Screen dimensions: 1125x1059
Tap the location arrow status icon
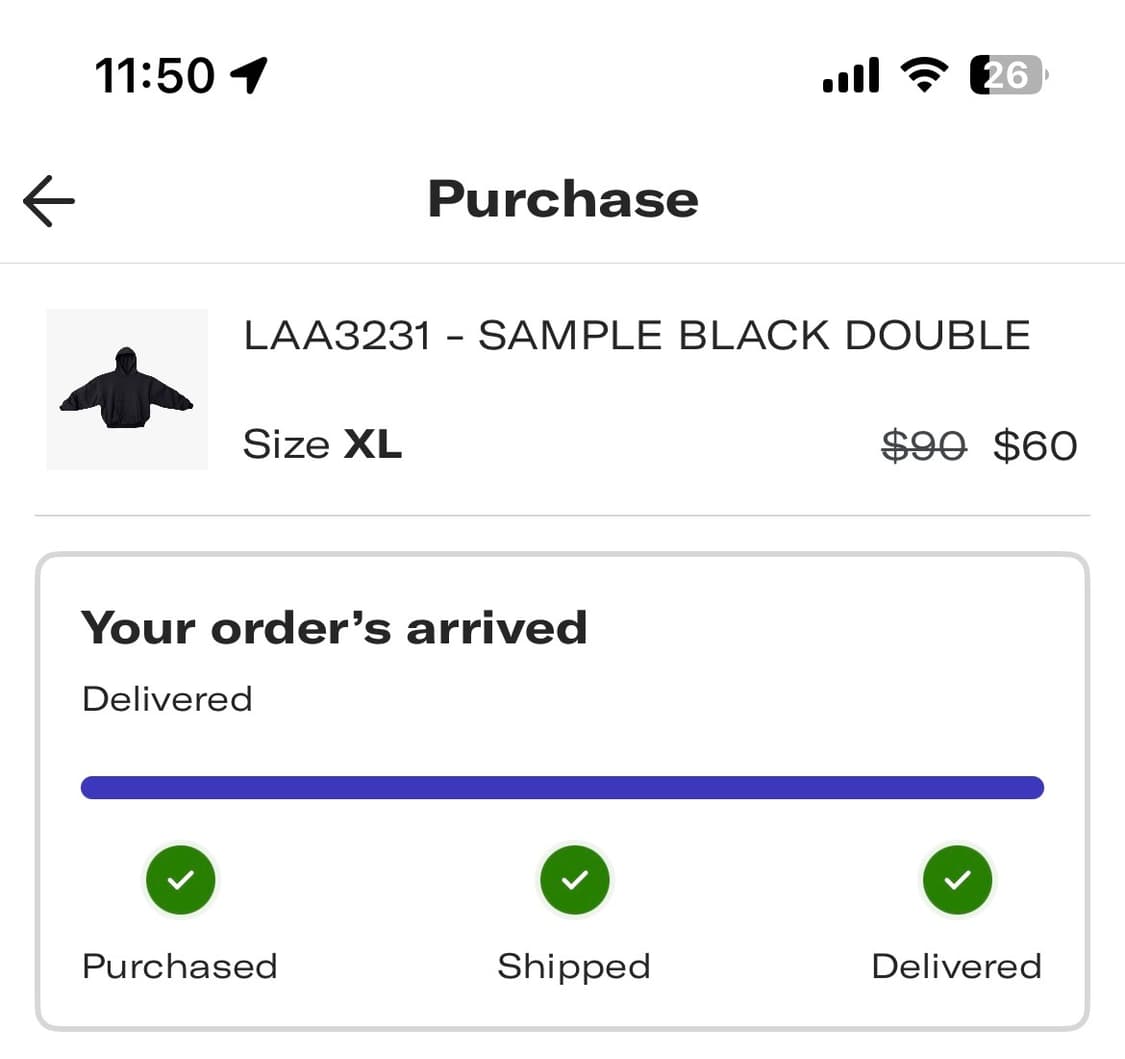click(249, 75)
